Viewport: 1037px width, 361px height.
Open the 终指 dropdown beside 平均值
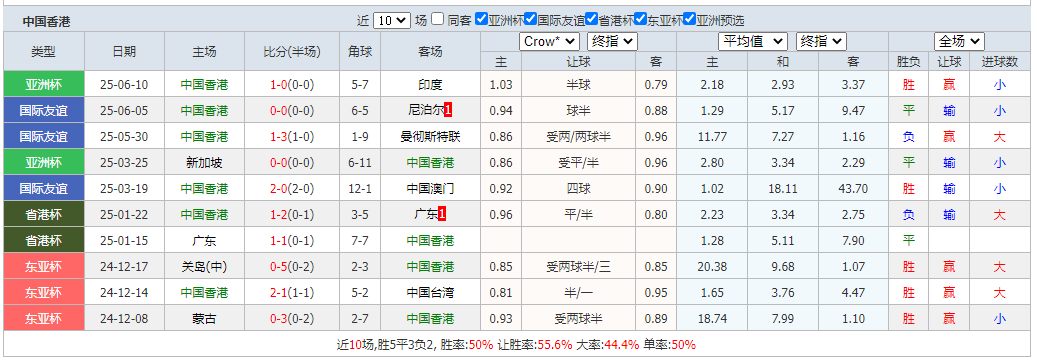click(821, 42)
